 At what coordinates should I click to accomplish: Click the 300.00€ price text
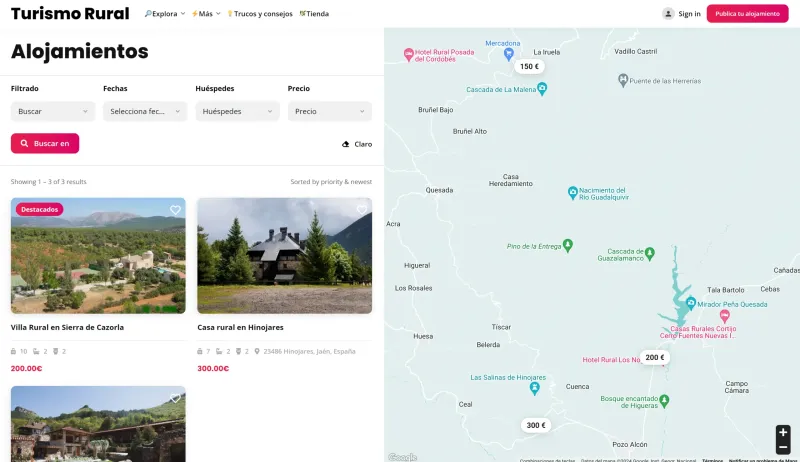pyautogui.click(x=213, y=368)
